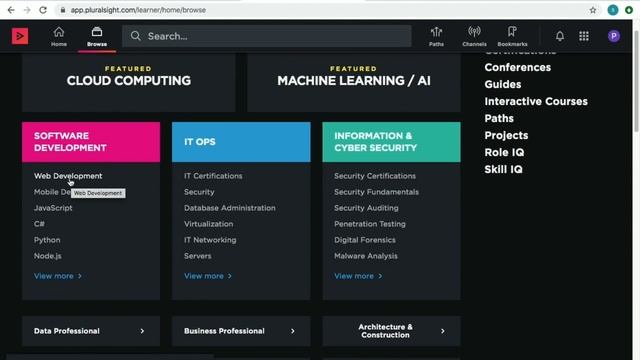The width and height of the screenshot is (640, 360).
Task: Click the search magnifier icon
Action: click(136, 36)
